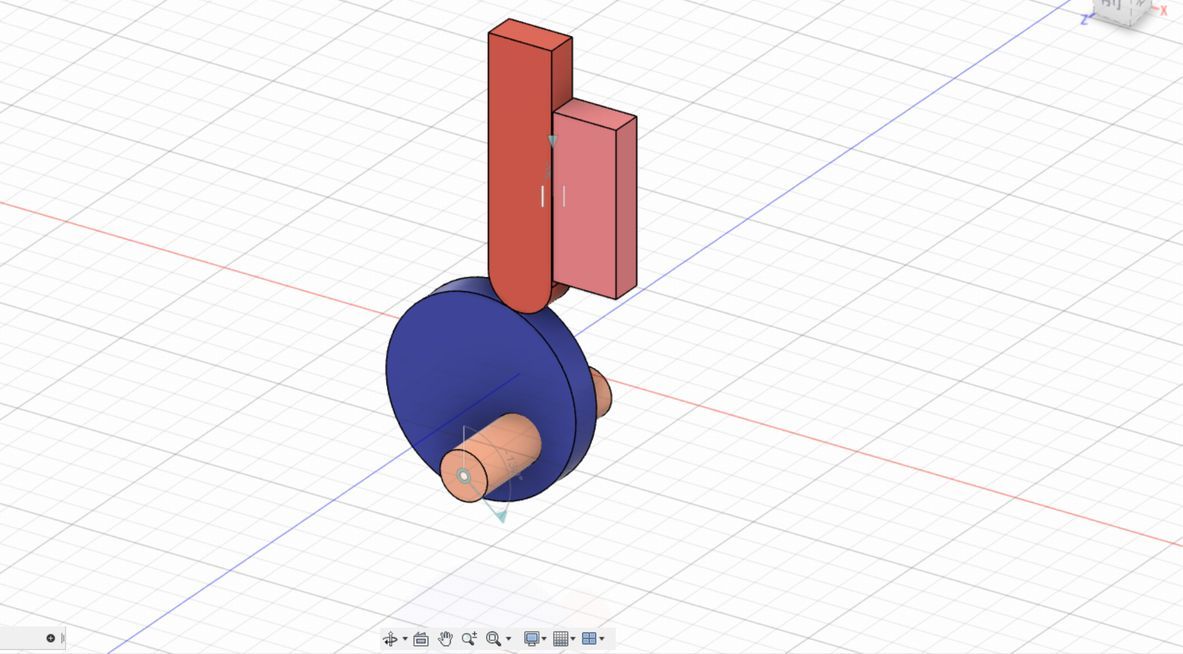Expand the panel using the side grip handle

point(63,638)
